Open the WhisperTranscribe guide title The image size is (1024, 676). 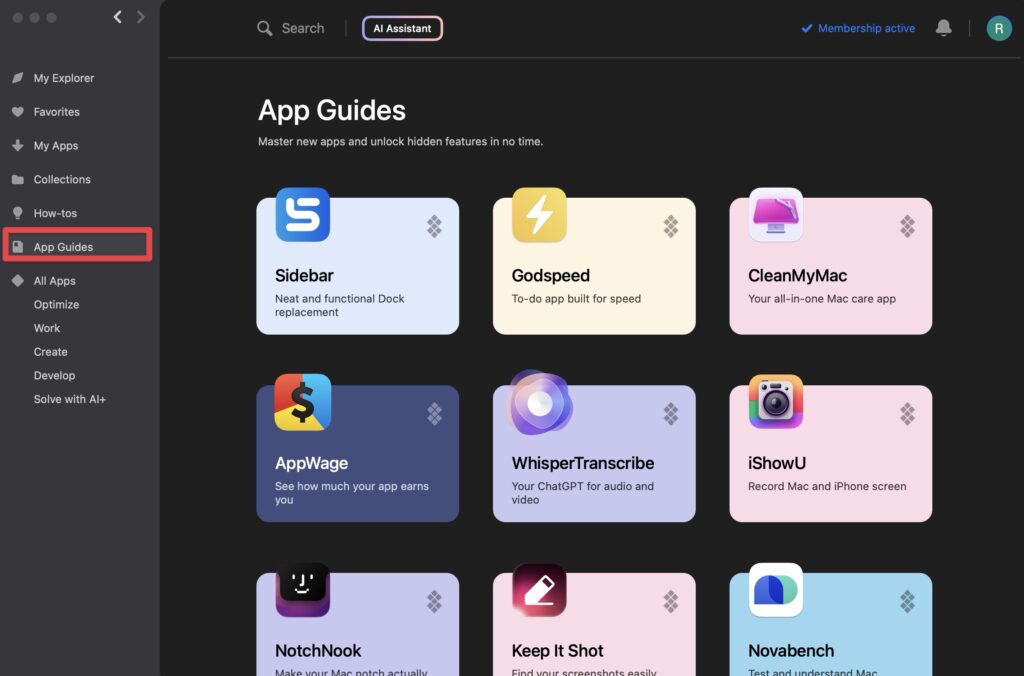pyautogui.click(x=583, y=463)
